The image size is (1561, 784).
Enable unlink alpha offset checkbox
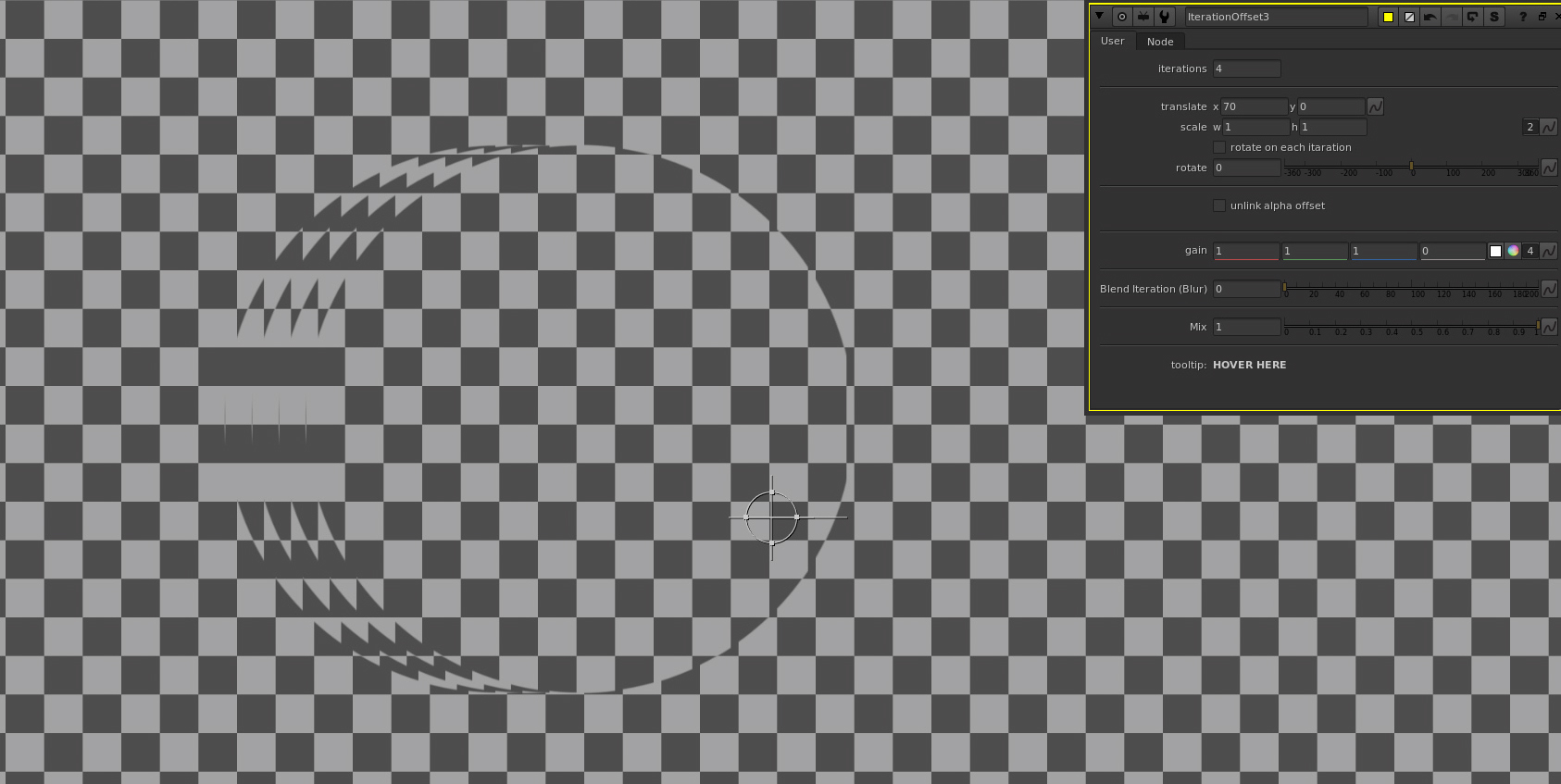[x=1219, y=205]
